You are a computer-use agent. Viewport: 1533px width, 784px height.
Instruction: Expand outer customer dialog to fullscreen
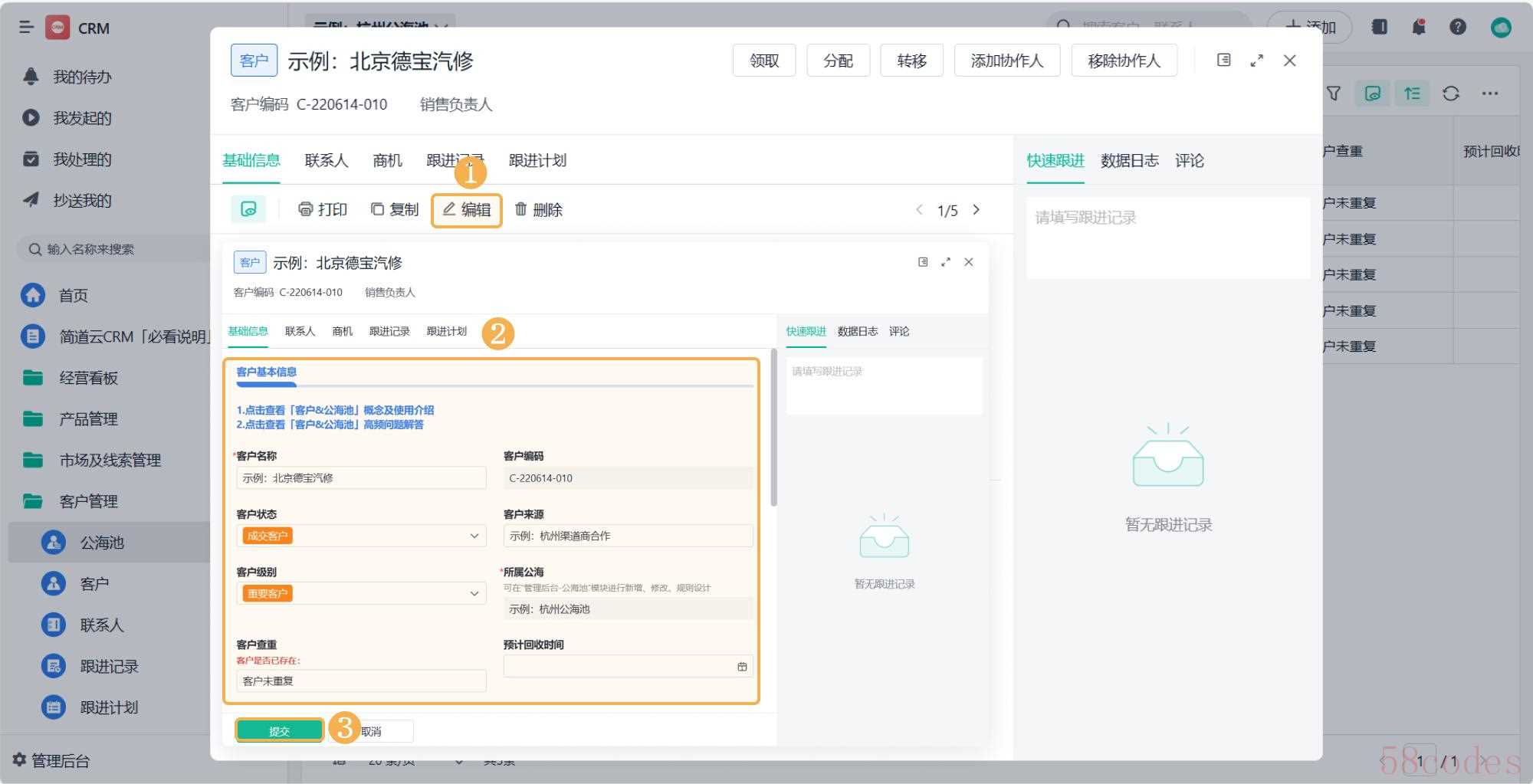1257,60
